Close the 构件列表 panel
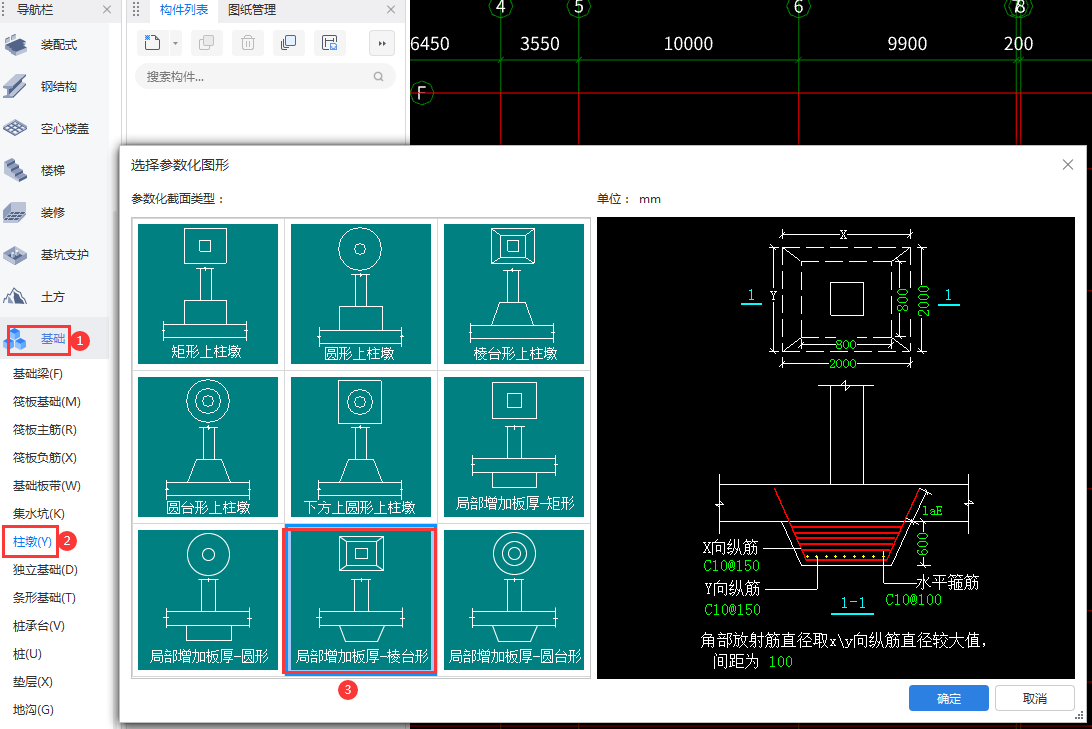The height and width of the screenshot is (729, 1092). point(391,10)
